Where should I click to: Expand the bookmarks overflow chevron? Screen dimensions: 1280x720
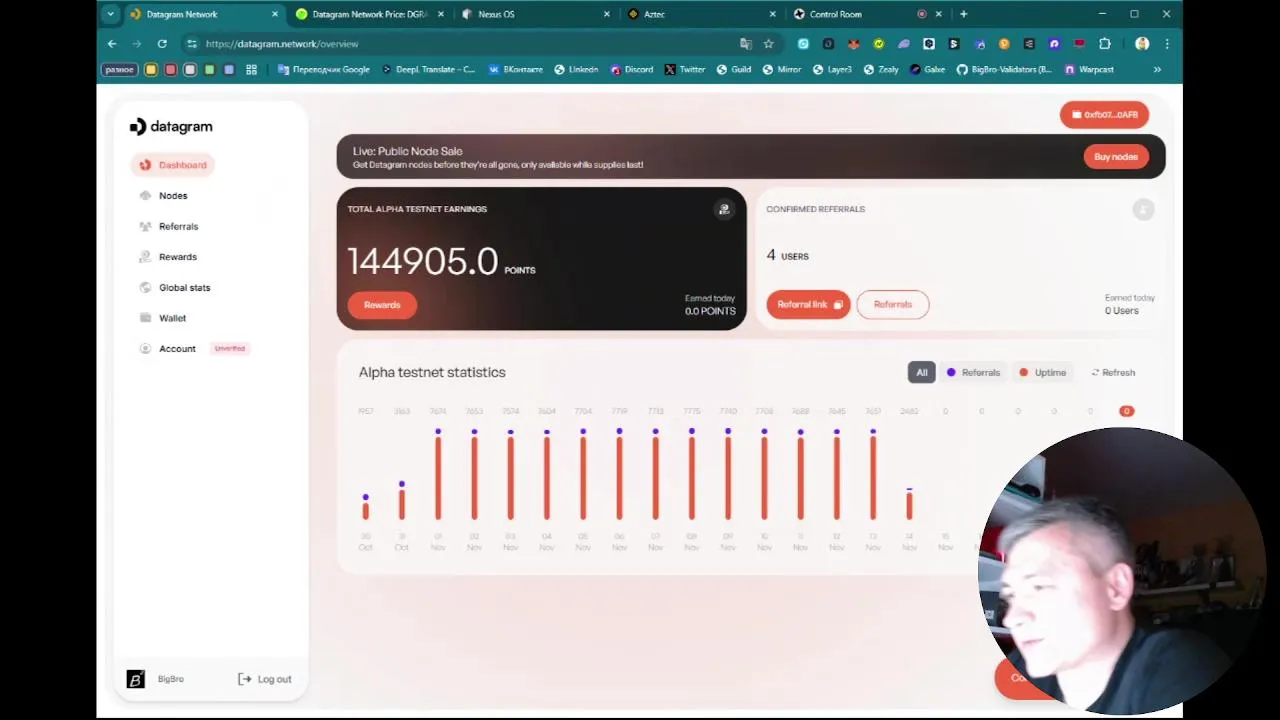[1157, 70]
